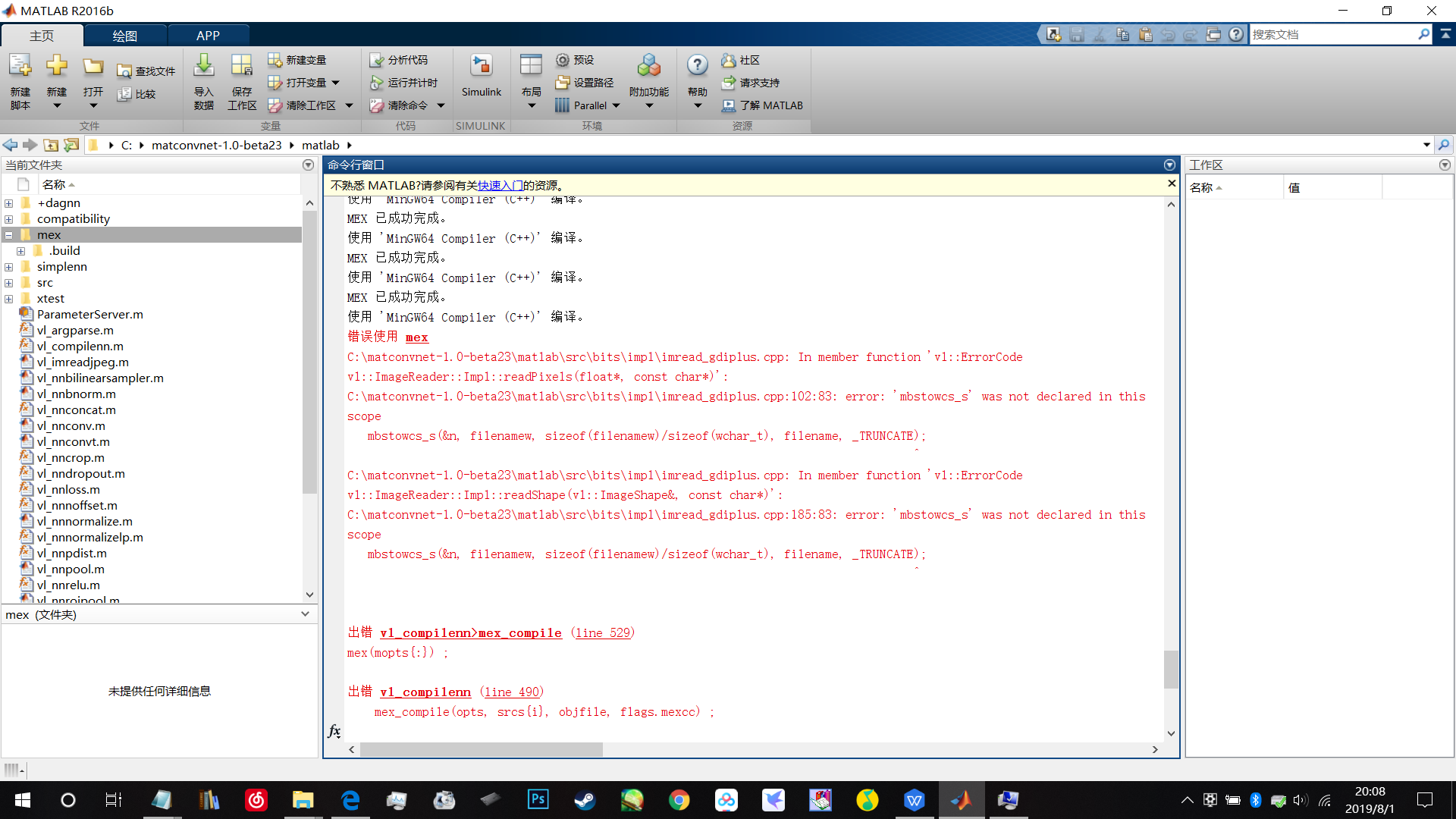This screenshot has width=1456, height=819.
Task: Expand the xtest folder node
Action: pos(8,299)
